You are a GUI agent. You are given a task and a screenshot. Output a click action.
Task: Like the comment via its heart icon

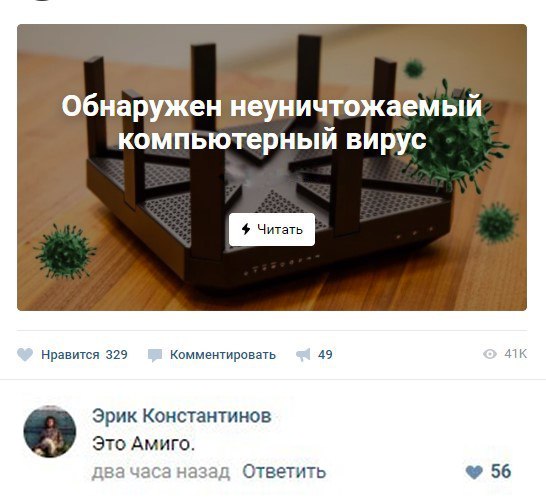click(x=474, y=472)
